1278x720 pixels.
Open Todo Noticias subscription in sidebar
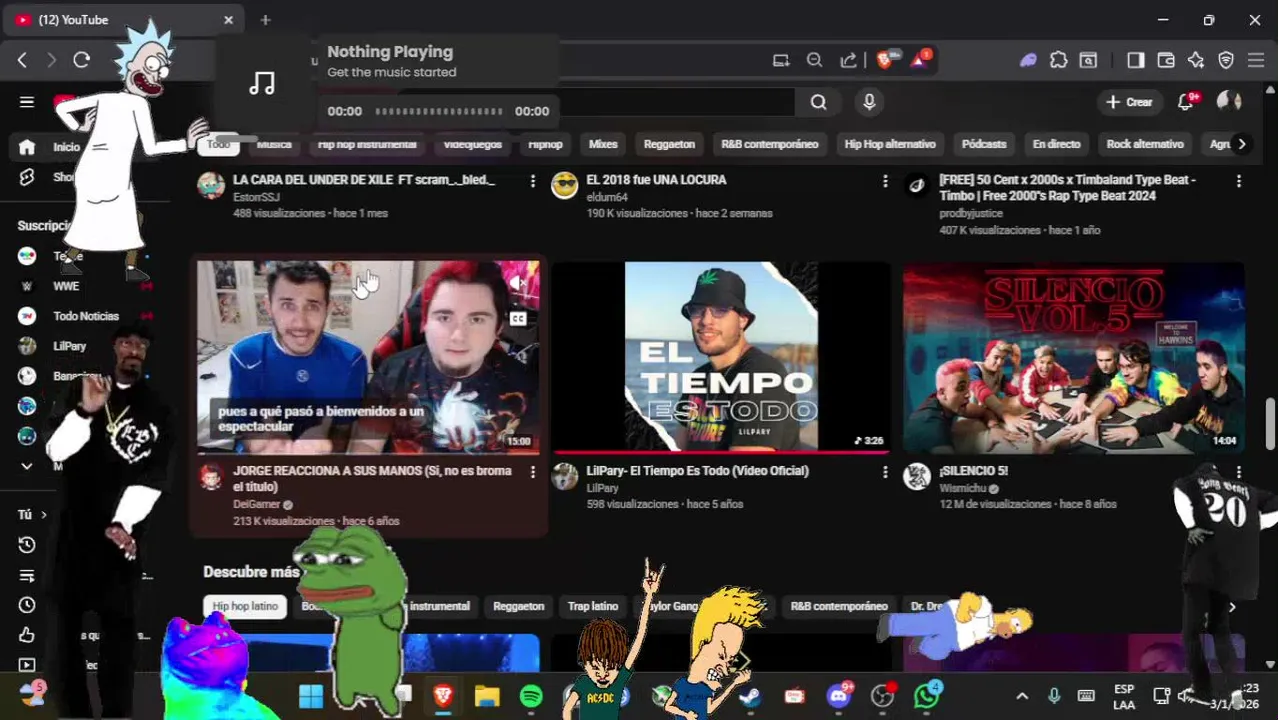coord(86,316)
